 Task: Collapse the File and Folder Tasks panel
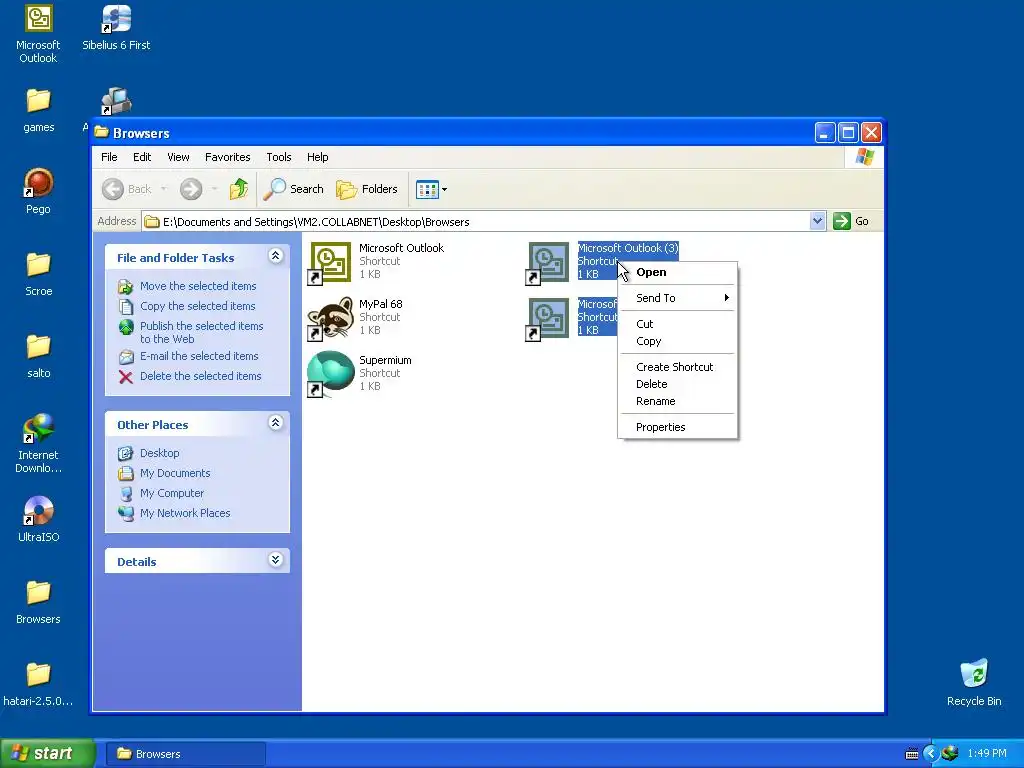[x=276, y=255]
